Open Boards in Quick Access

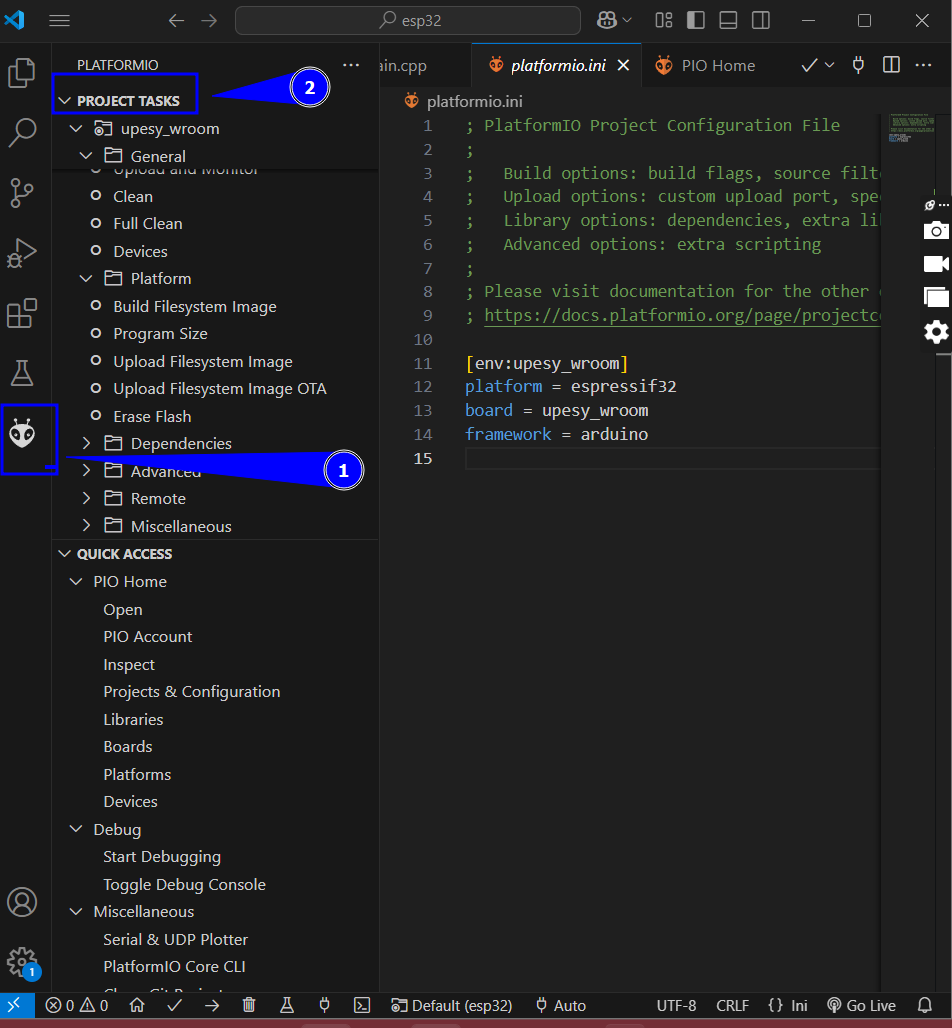click(x=128, y=747)
